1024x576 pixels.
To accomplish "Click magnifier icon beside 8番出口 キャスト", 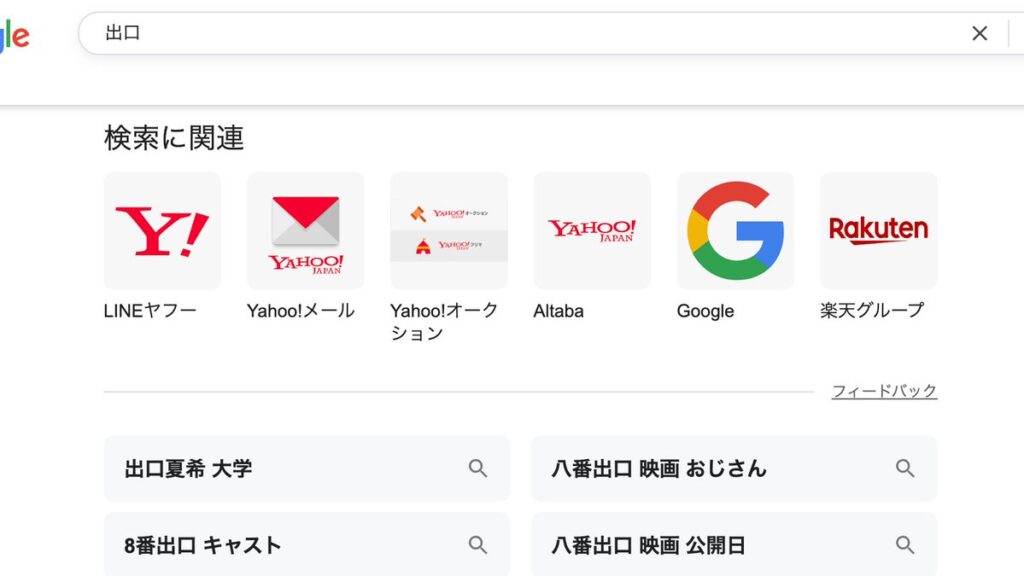I will point(478,545).
